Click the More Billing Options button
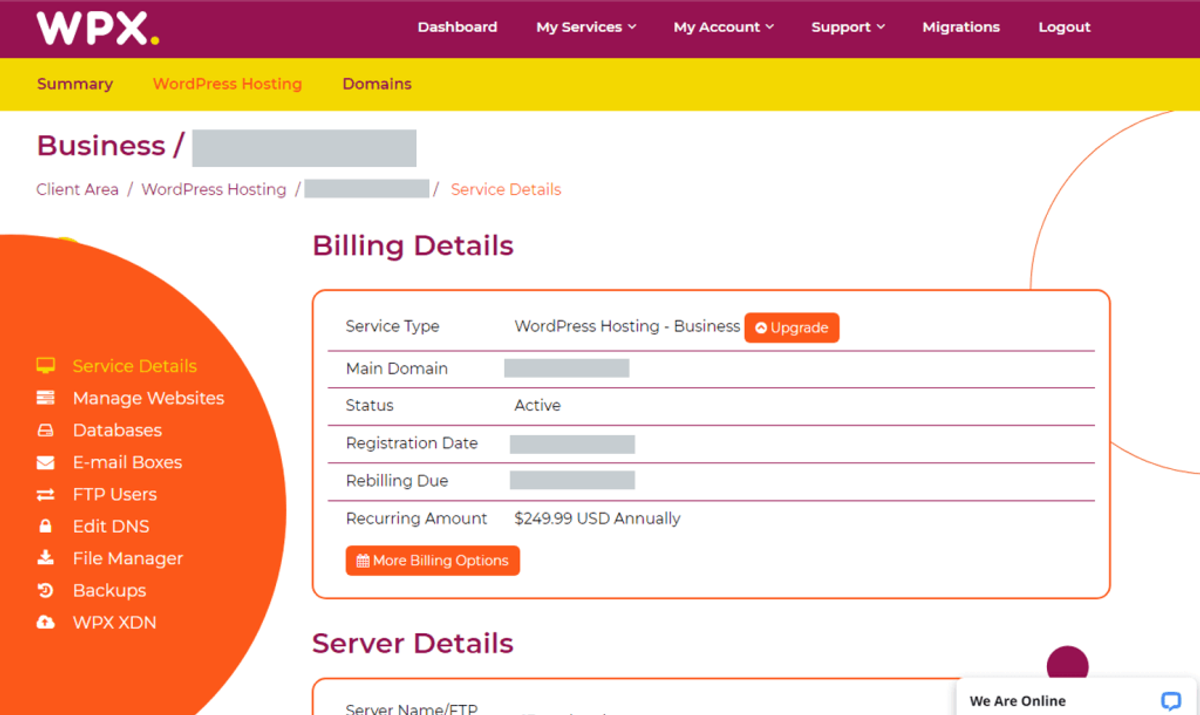 (x=433, y=560)
